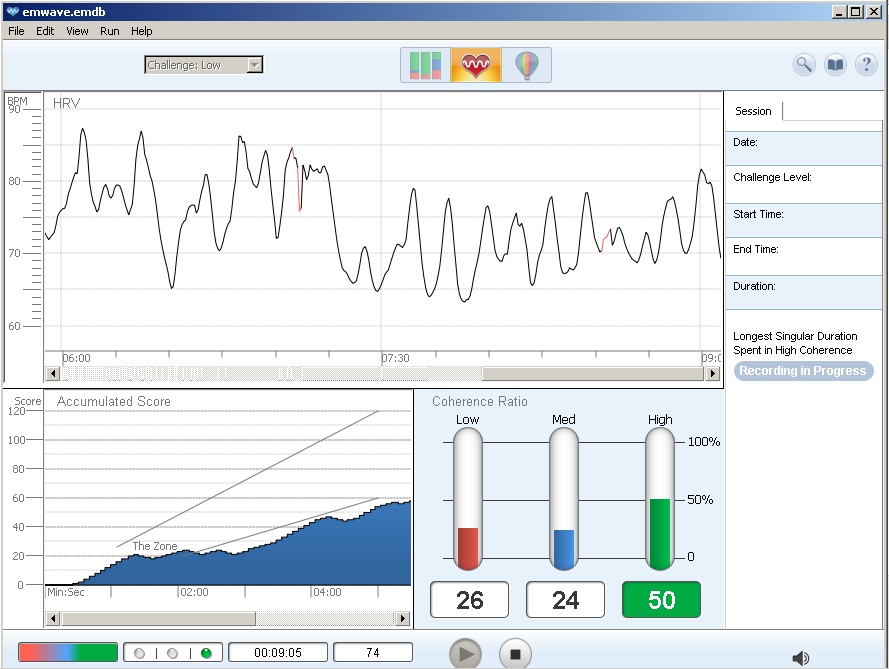Viewport: 889px width, 669px height.
Task: Click the 07:30 HRV timeline marker
Action: click(x=395, y=358)
